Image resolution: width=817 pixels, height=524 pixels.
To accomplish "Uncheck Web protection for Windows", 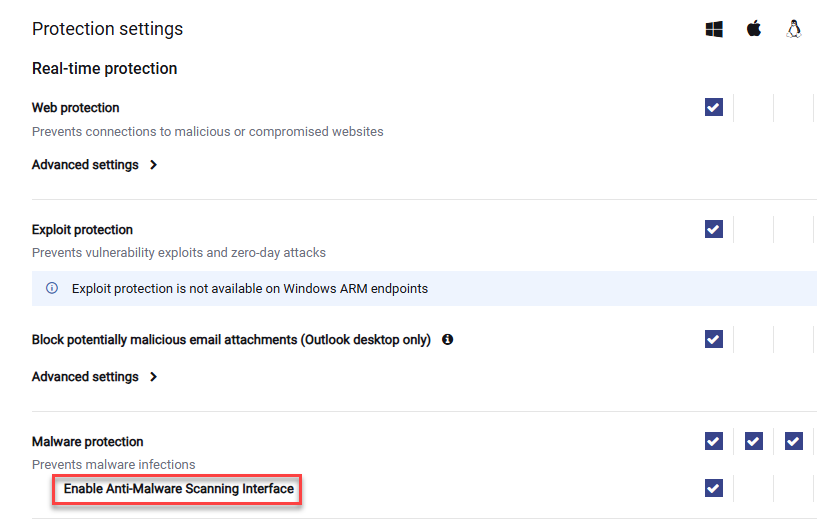I will (x=714, y=107).
